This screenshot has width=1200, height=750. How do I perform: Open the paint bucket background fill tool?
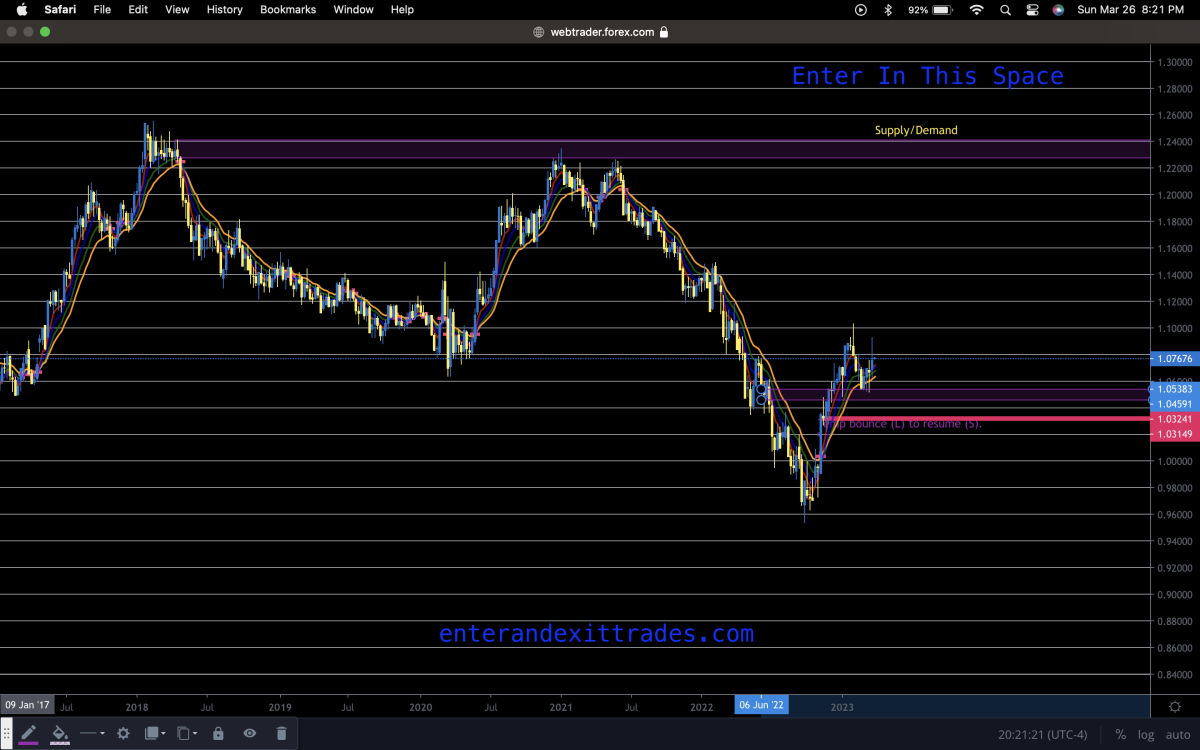click(60, 733)
